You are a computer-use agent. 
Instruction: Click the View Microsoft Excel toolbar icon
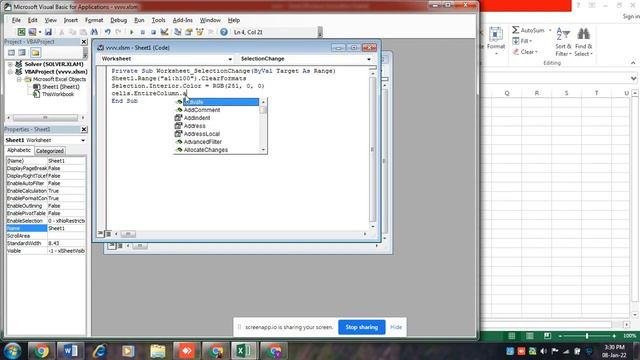[21, 32]
